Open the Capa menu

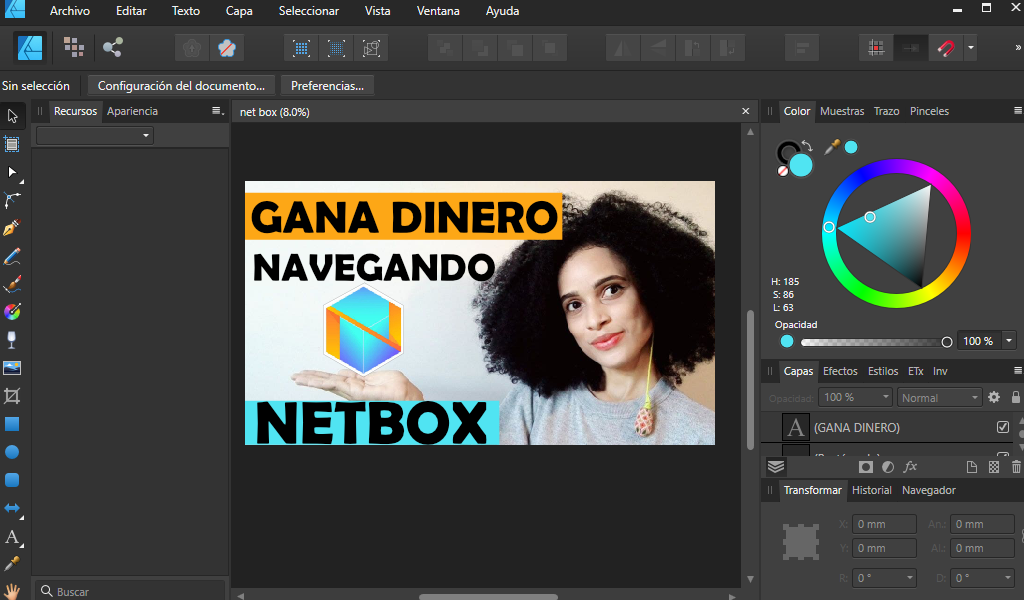pos(239,11)
